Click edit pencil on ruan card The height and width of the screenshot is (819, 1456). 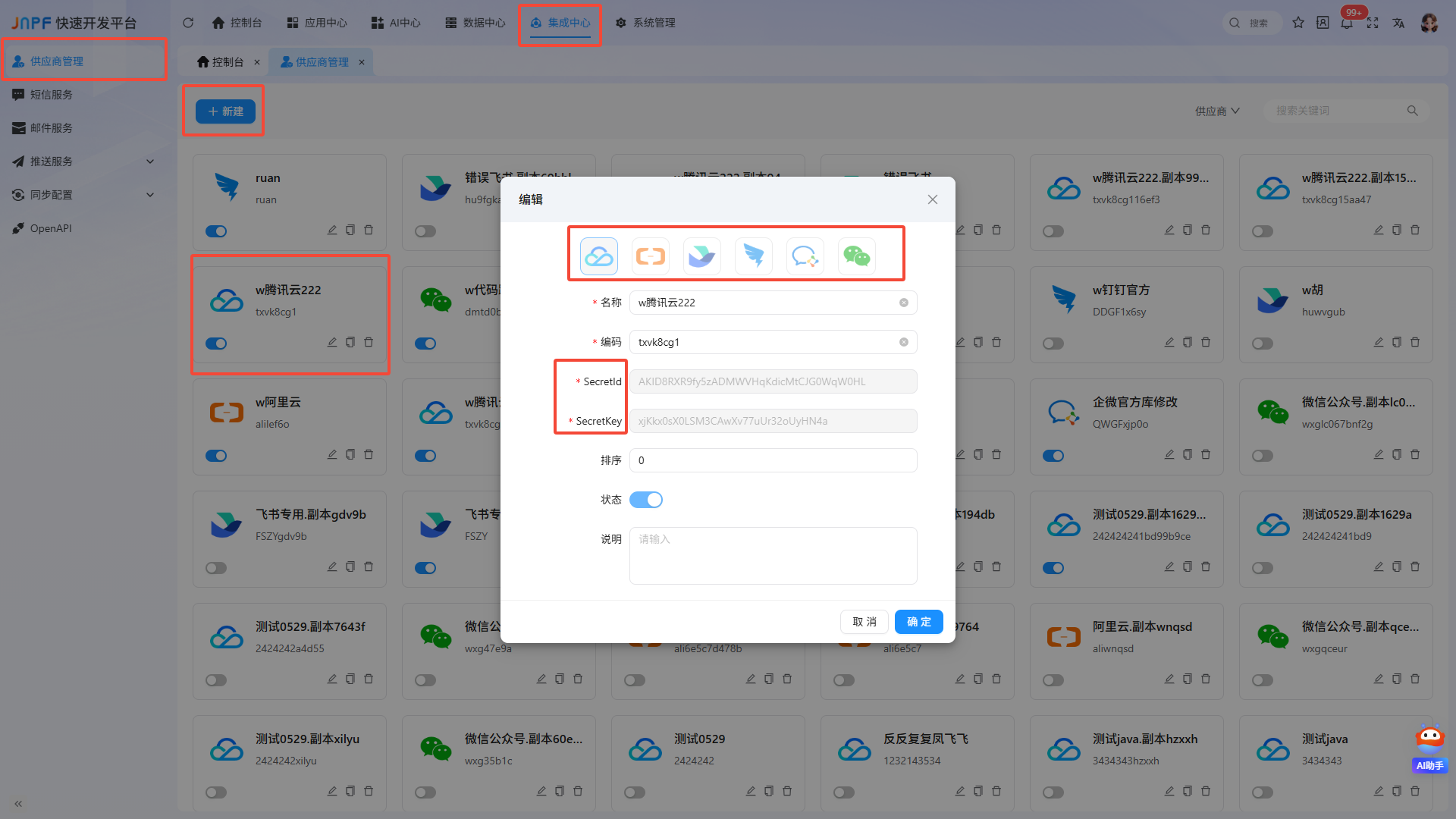click(x=332, y=230)
